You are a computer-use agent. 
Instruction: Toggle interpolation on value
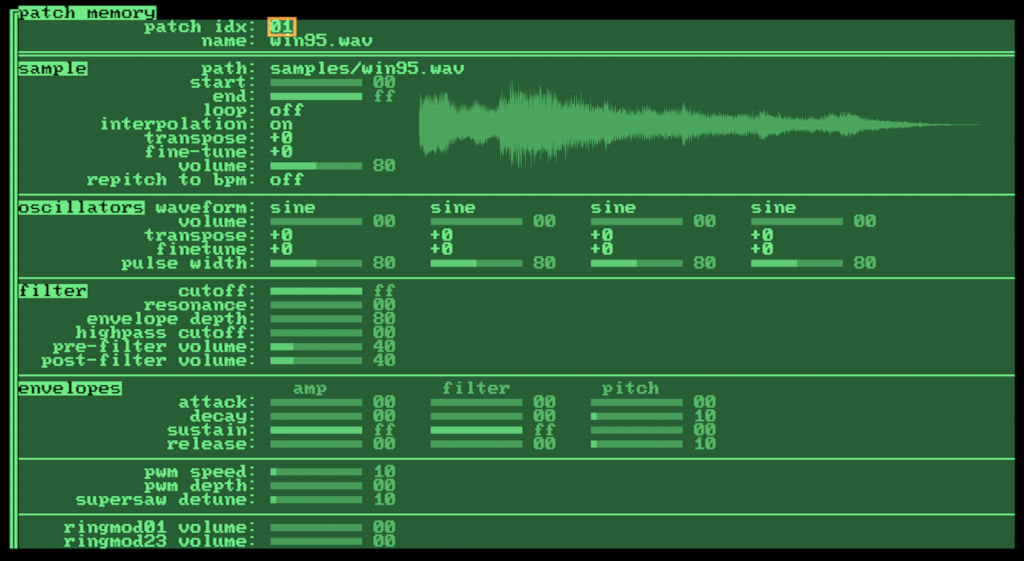[281, 124]
